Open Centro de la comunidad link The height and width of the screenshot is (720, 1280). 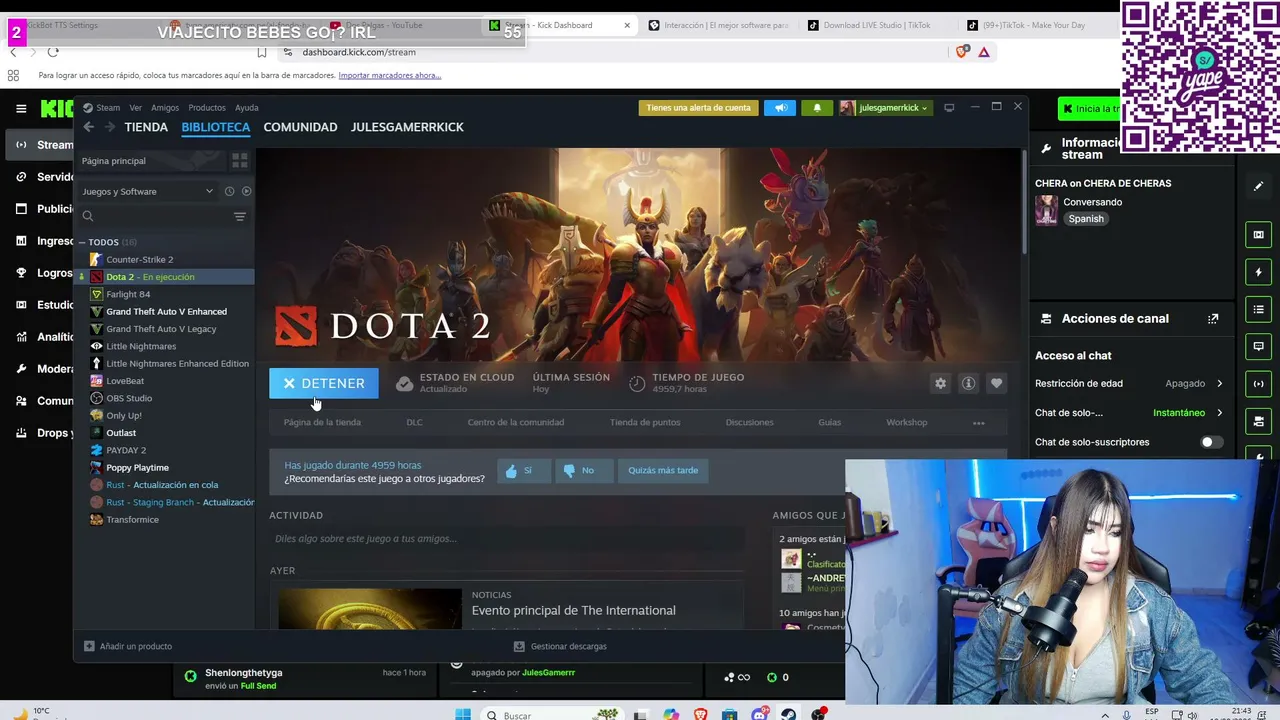coord(516,422)
